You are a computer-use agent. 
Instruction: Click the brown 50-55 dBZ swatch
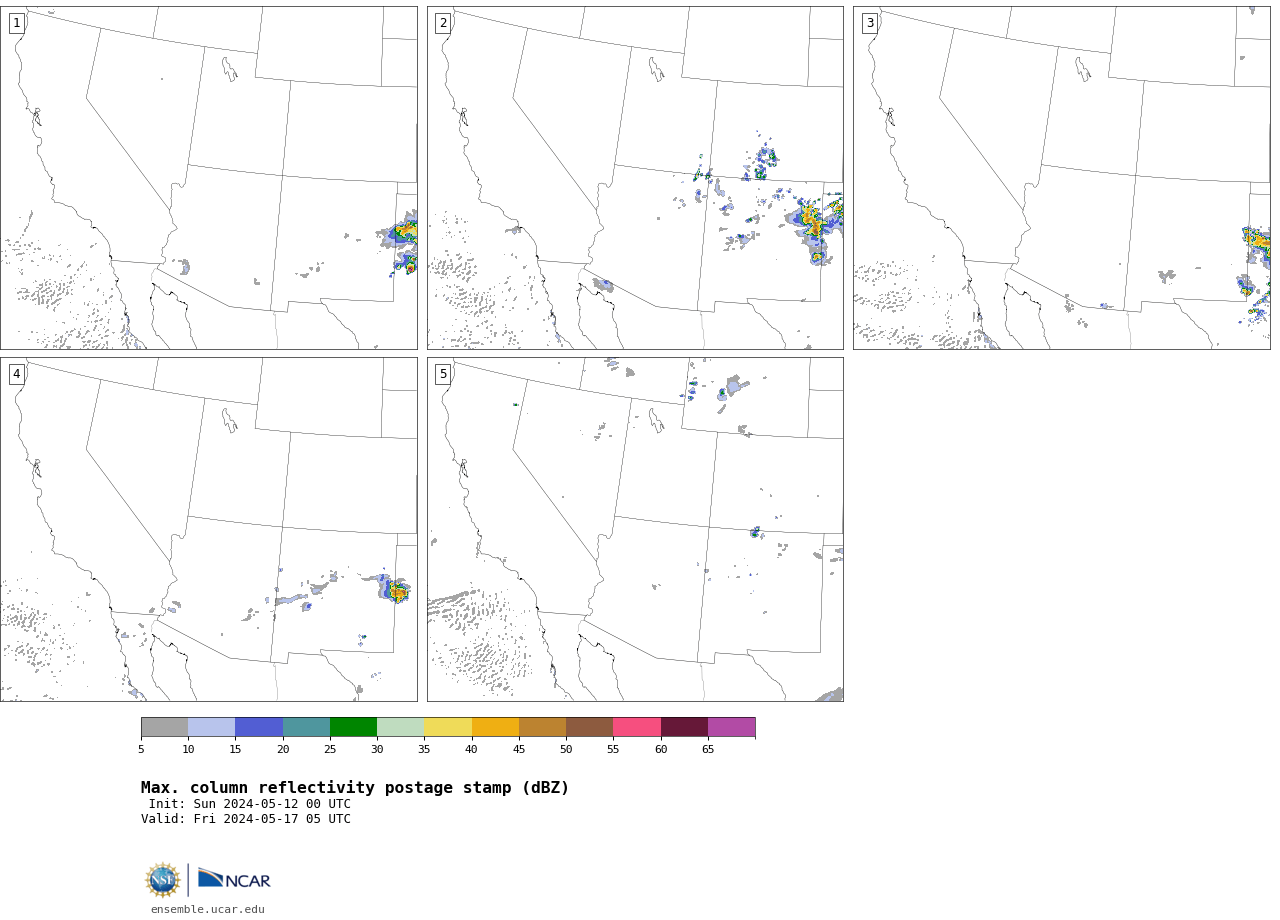pyautogui.click(x=590, y=727)
